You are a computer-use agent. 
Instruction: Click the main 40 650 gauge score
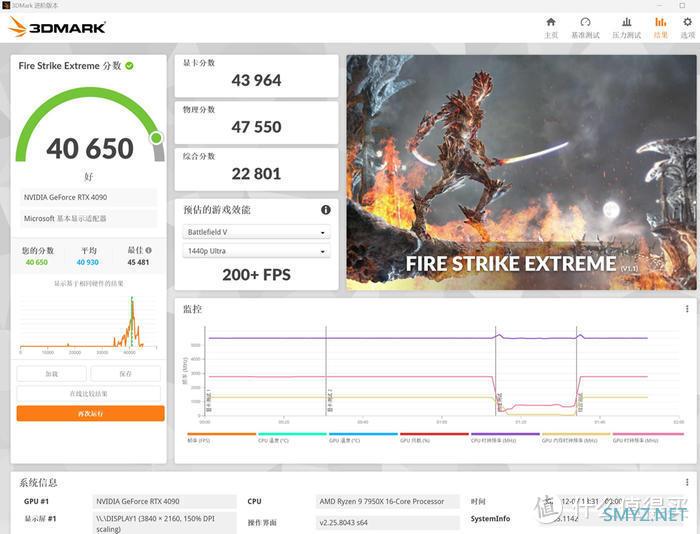tap(90, 149)
